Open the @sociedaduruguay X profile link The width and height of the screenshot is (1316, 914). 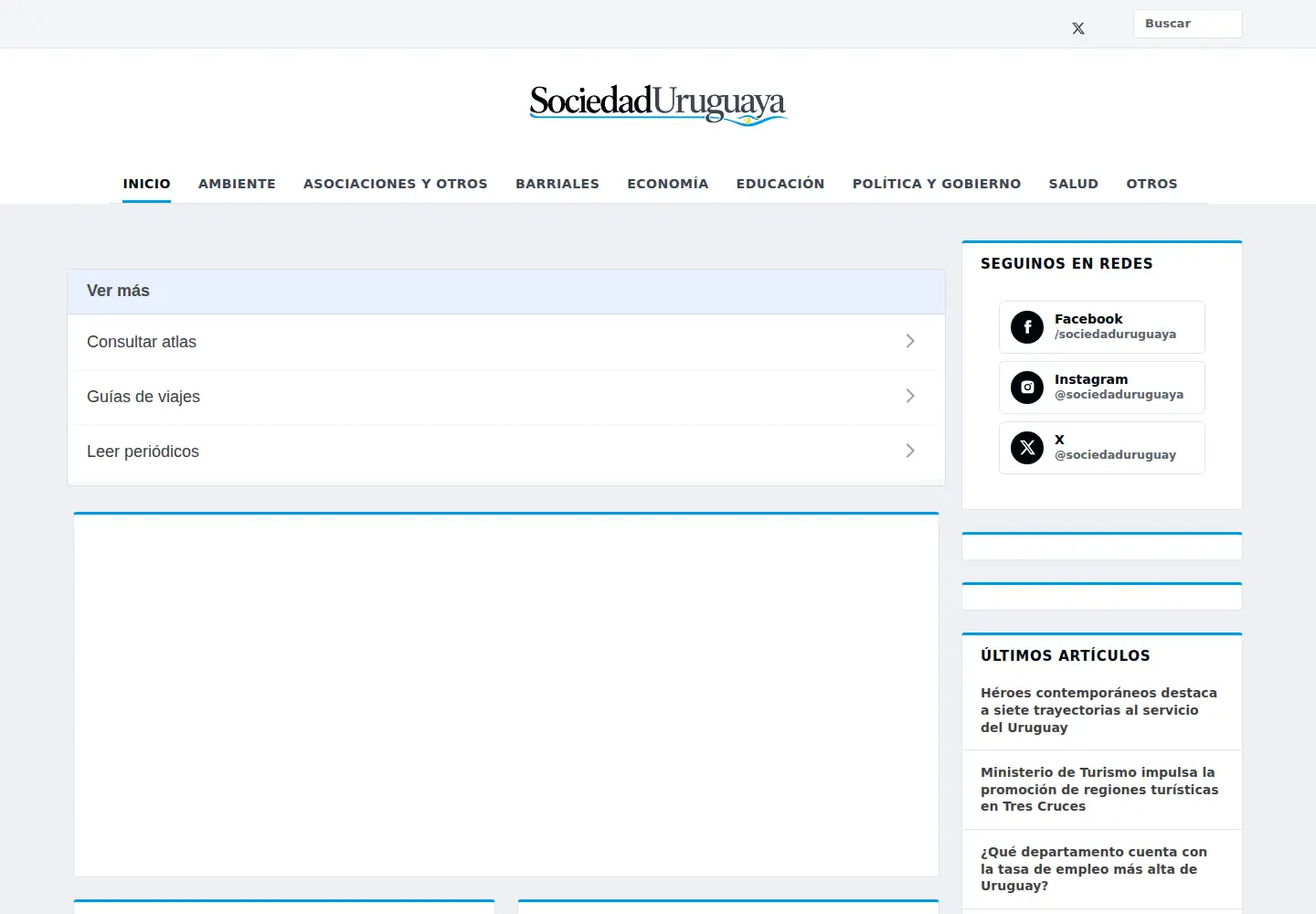(1102, 448)
